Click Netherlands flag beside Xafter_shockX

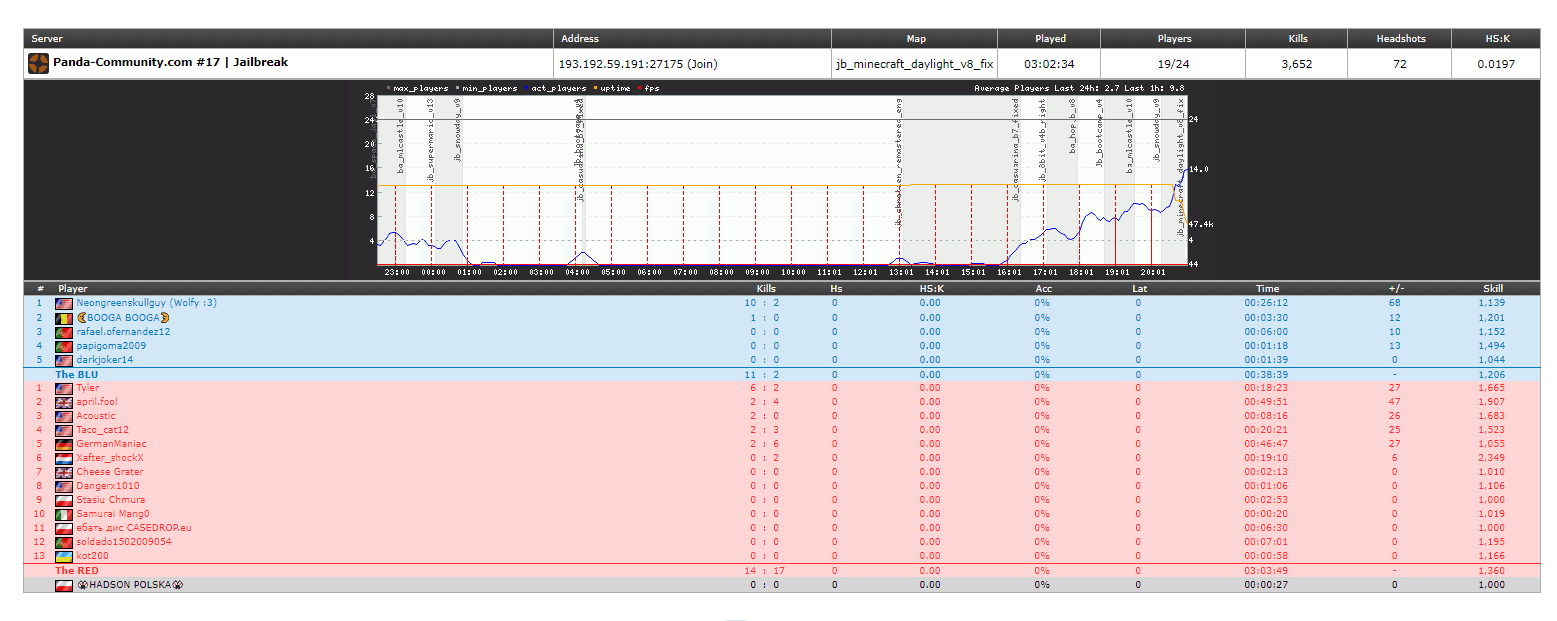coord(64,458)
